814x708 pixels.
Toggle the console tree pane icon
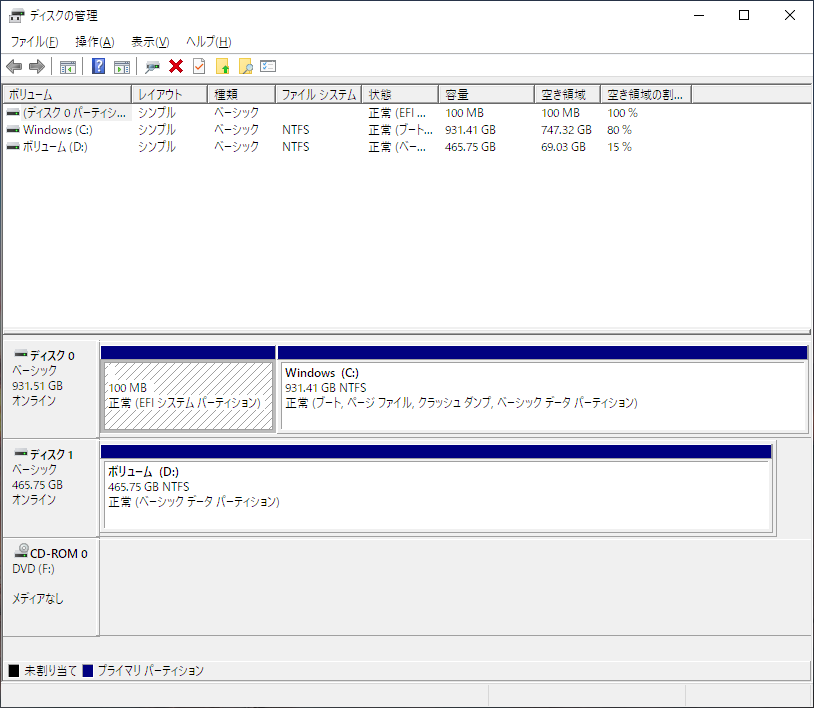tap(68, 66)
